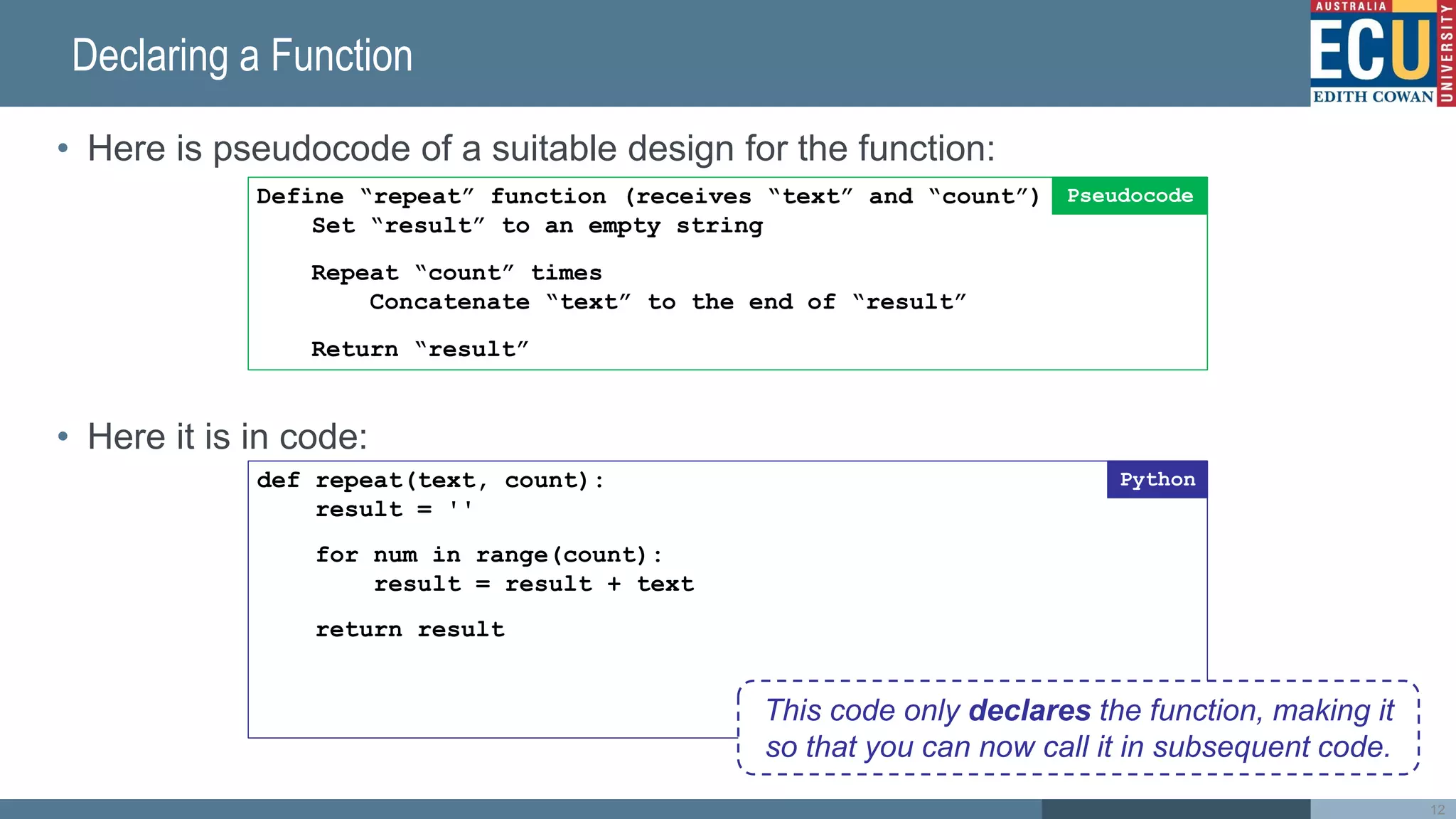Click the 'def repeat(text, count):' code line
The width and height of the screenshot is (1456, 819).
[430, 481]
